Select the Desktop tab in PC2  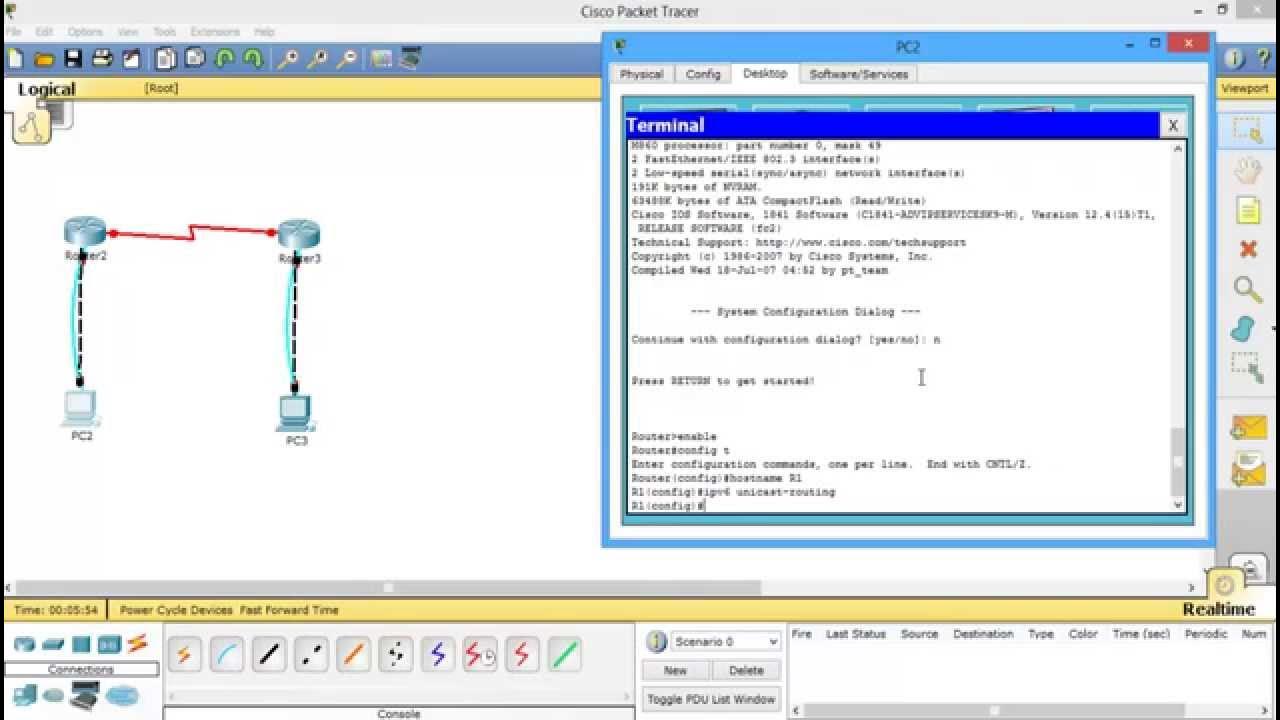(765, 73)
